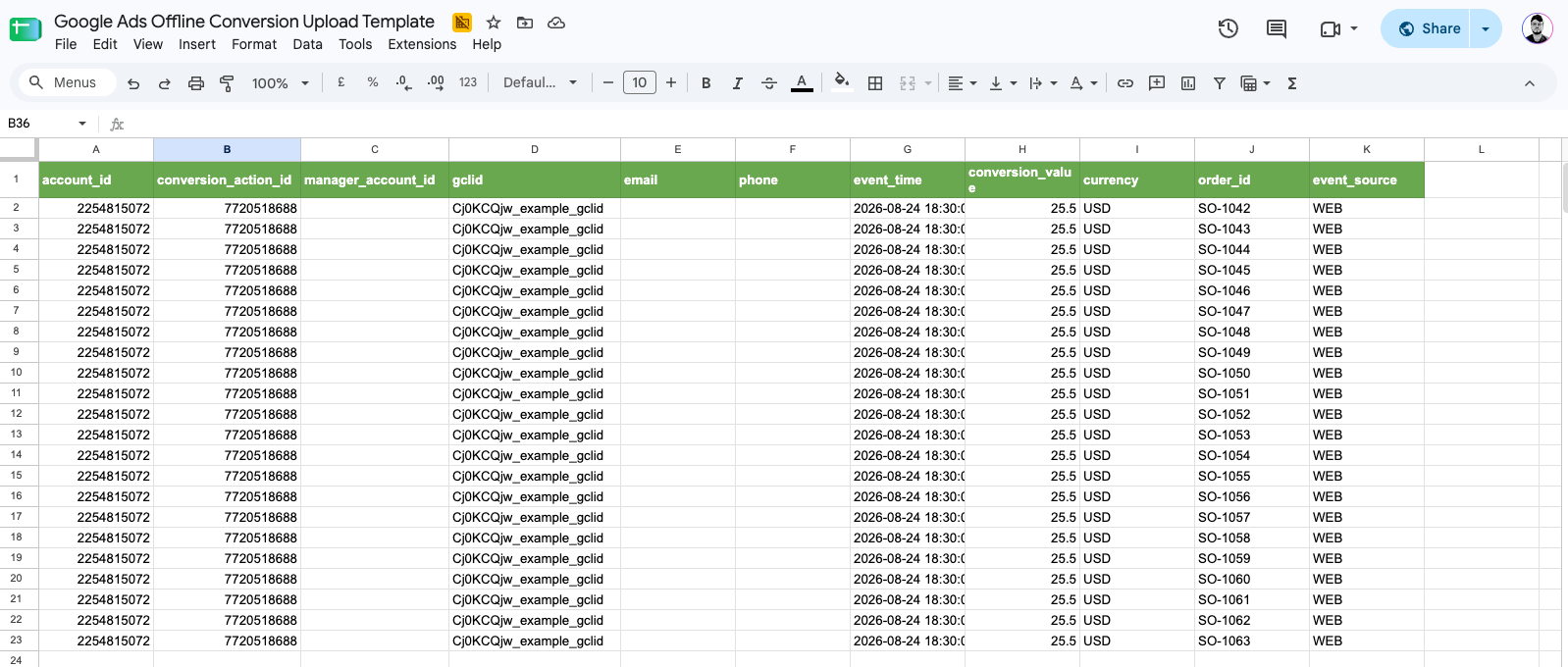The image size is (1568, 667).
Task: Open the text colour picker
Action: tap(802, 83)
